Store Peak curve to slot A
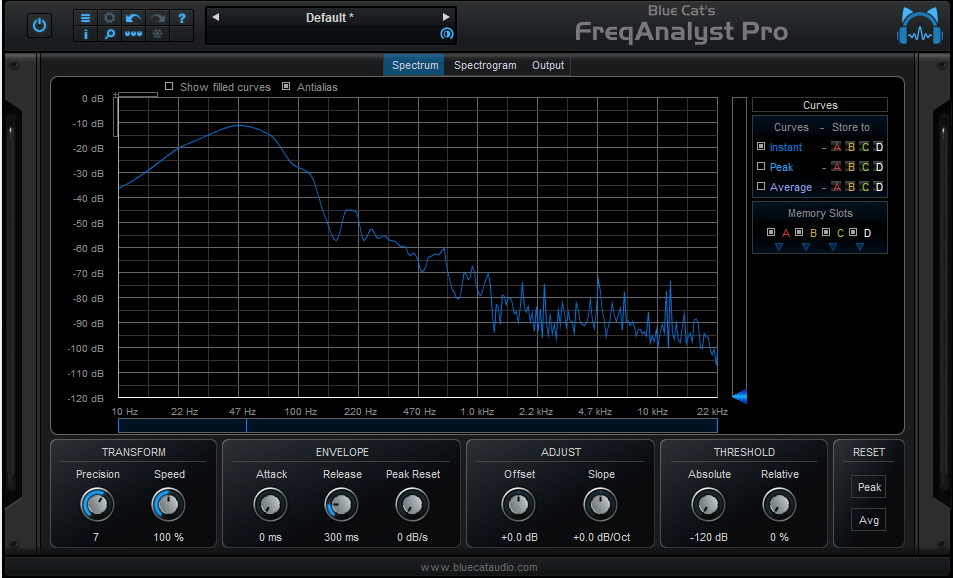This screenshot has width=953, height=578. click(836, 167)
